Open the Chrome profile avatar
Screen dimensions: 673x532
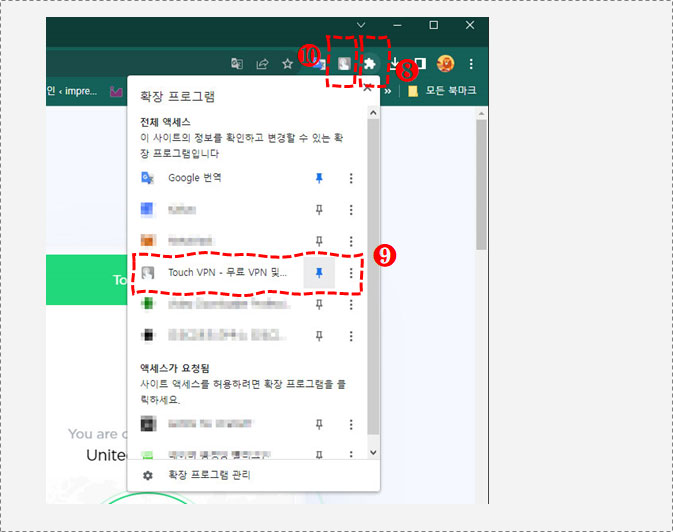pyautogui.click(x=445, y=64)
